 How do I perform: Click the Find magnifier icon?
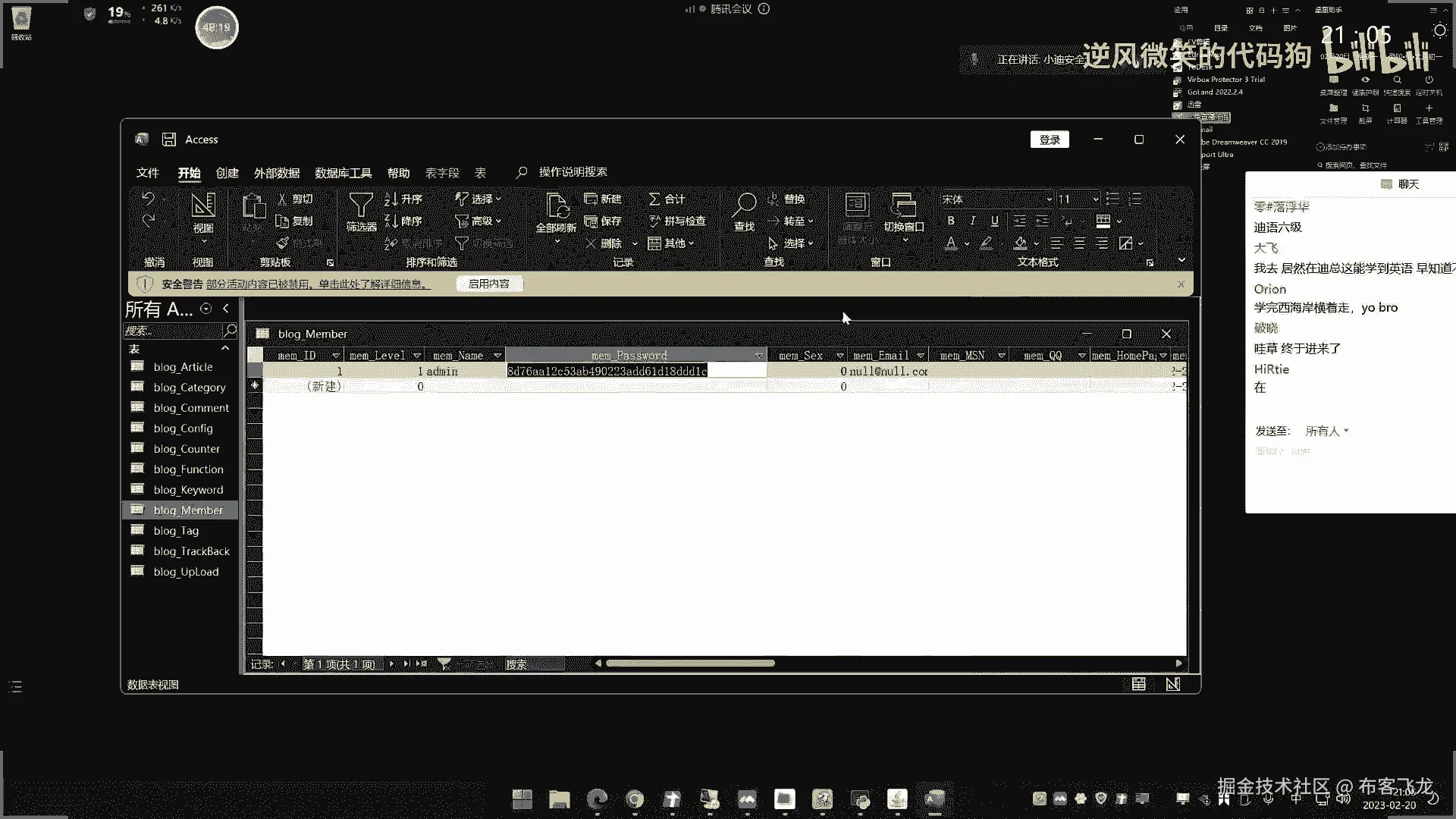[745, 205]
